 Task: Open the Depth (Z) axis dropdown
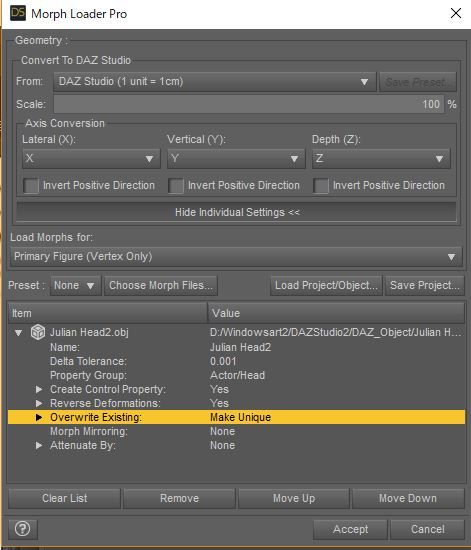381,159
